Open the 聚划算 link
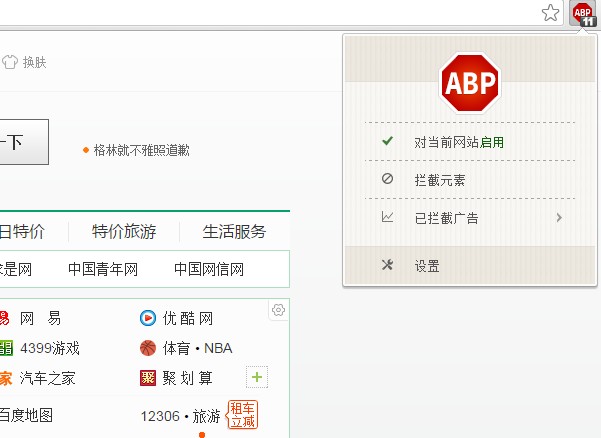 tap(187, 378)
